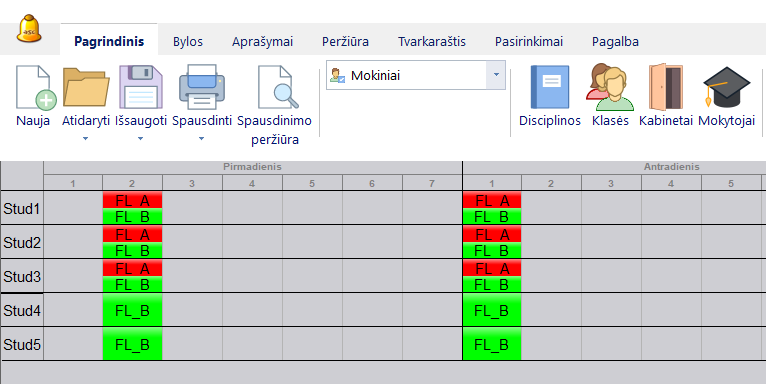Open Spausdinimo peržiūra print preview
Image resolution: width=766 pixels, height=384 pixels.
[275, 105]
